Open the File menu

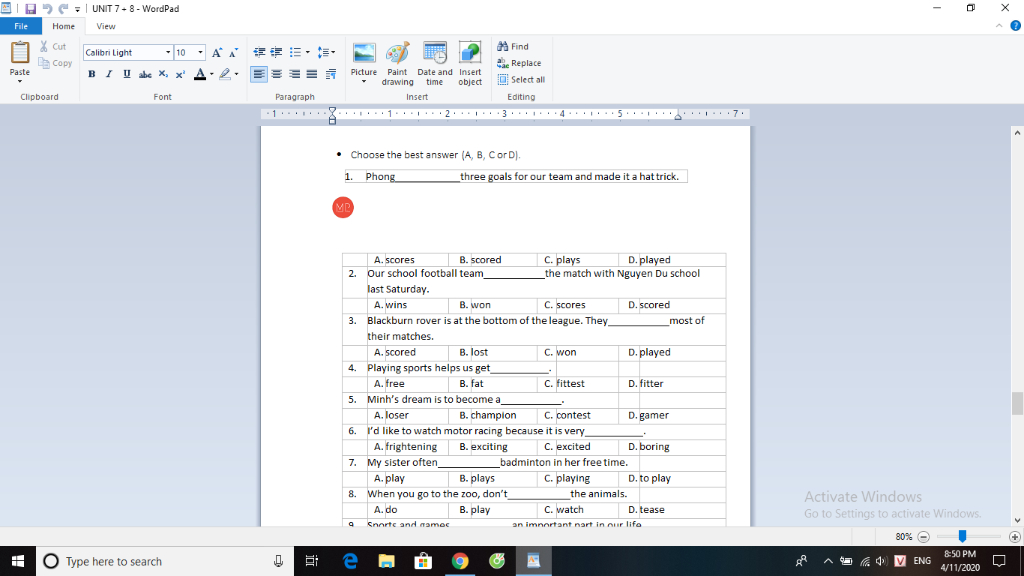21,26
